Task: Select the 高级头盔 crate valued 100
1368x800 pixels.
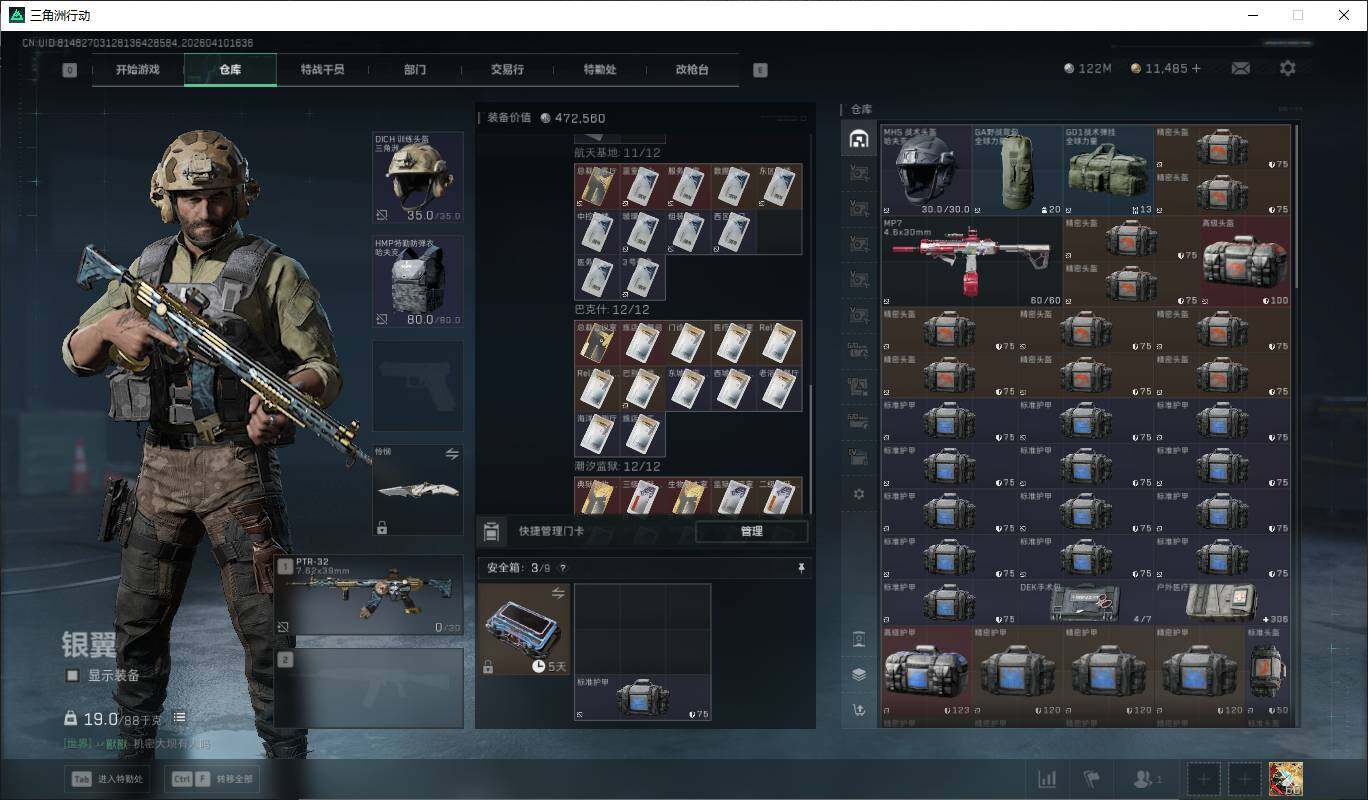Action: tap(1245, 261)
